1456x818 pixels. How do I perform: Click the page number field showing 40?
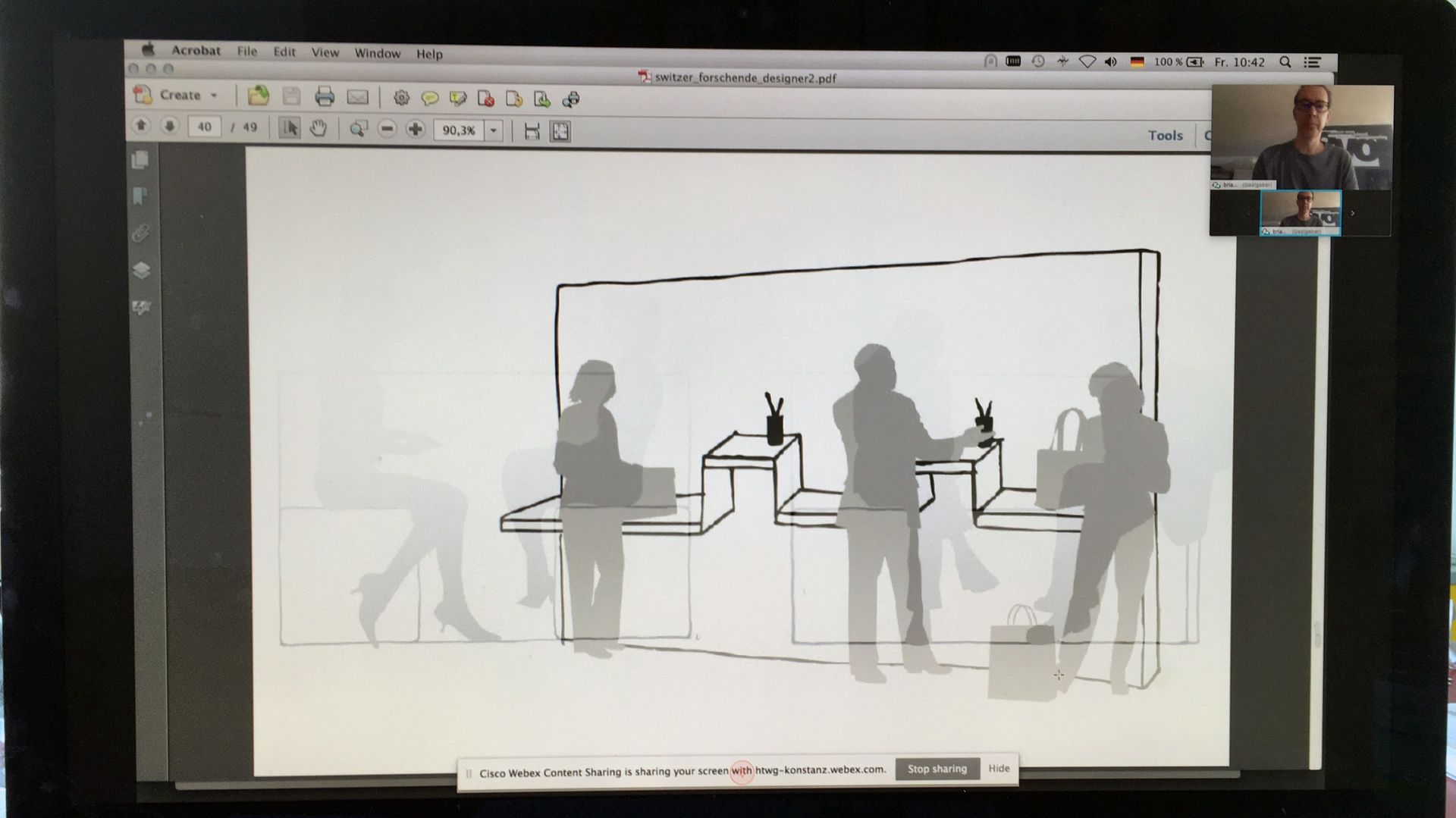204,127
